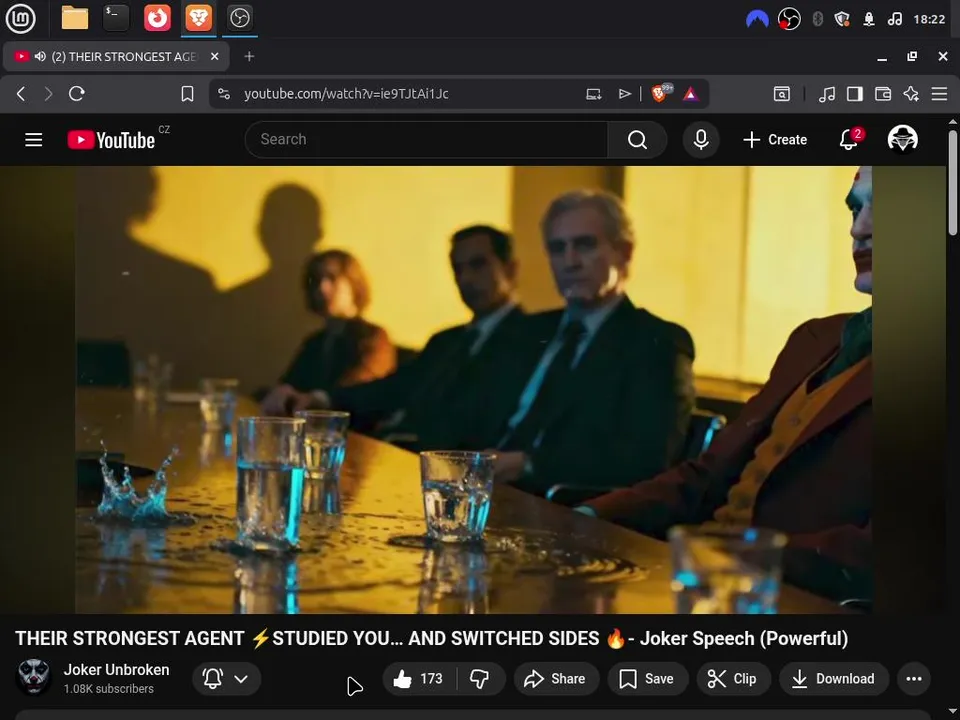Open the Bluetooth tray icon
The height and width of the screenshot is (720, 960).
[x=817, y=20]
